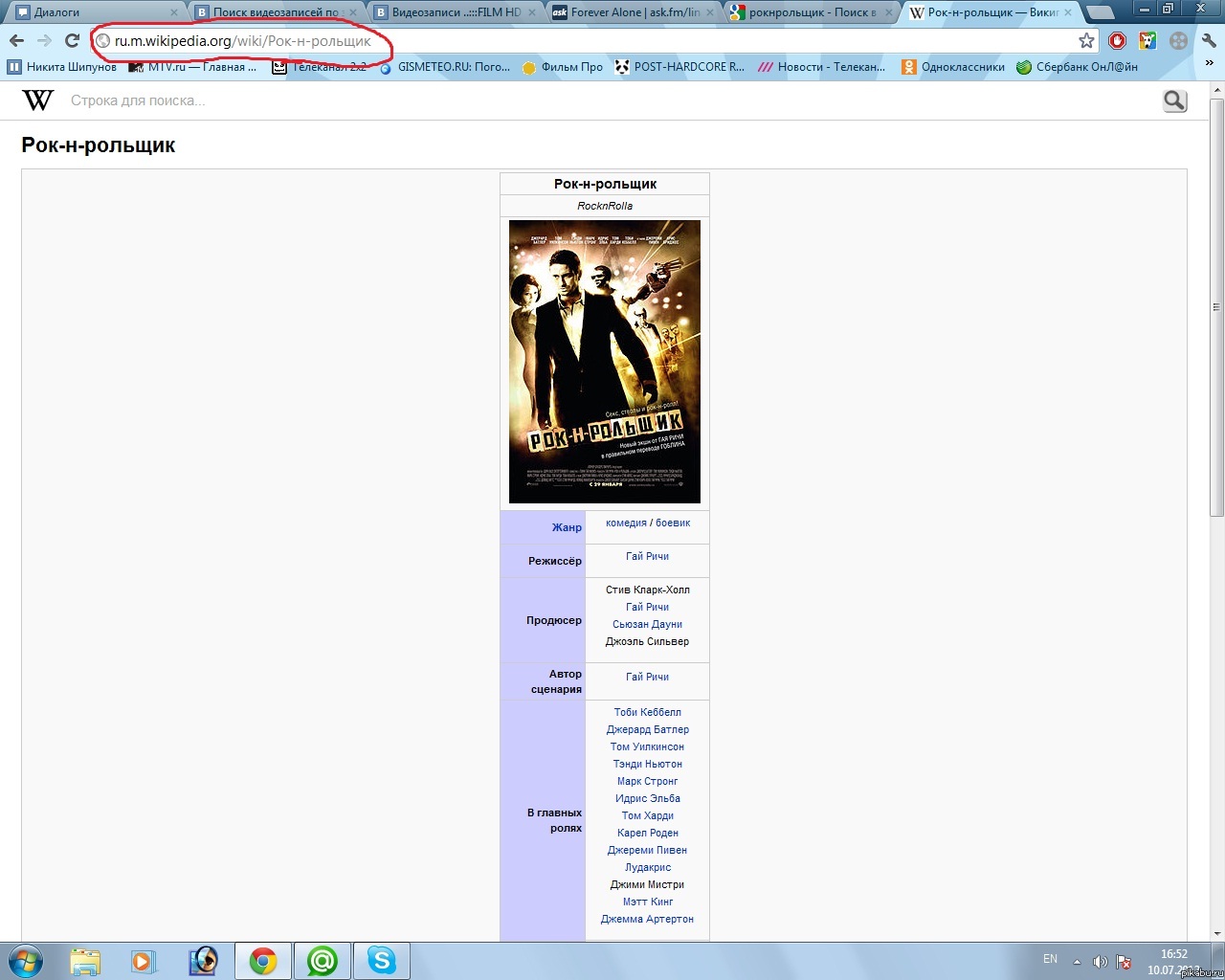Viewport: 1225px width, 980px height.
Task: Select the Стив Кларк-Холл producer text
Action: point(647,590)
